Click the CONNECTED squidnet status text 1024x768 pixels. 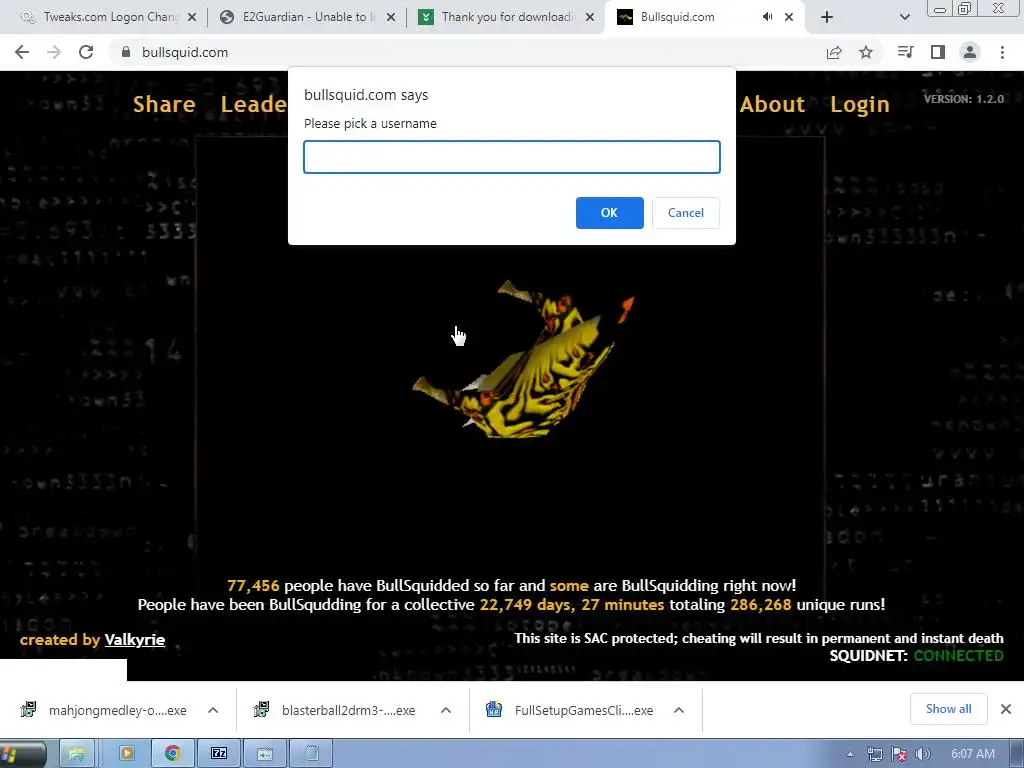[958, 656]
